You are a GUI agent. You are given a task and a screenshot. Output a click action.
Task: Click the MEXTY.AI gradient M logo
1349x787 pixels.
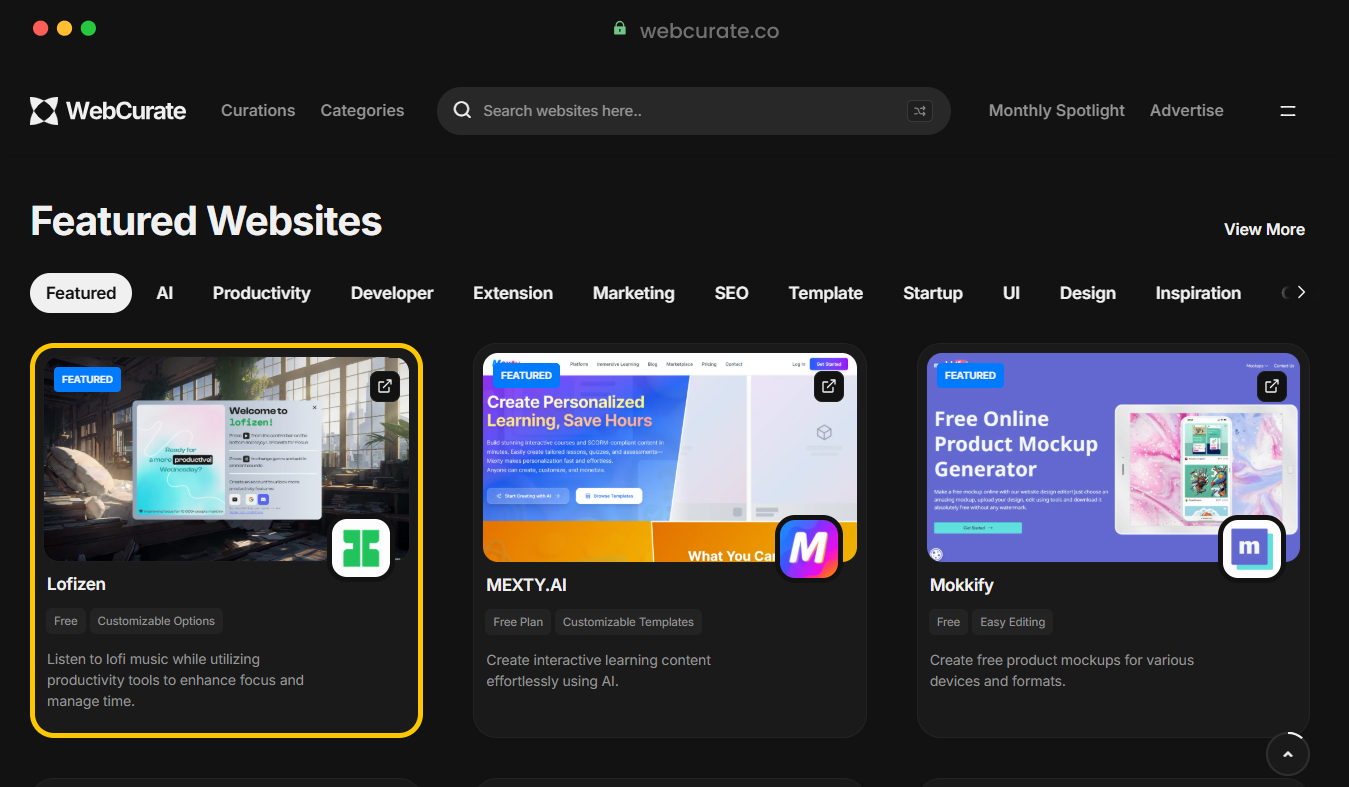coord(808,548)
